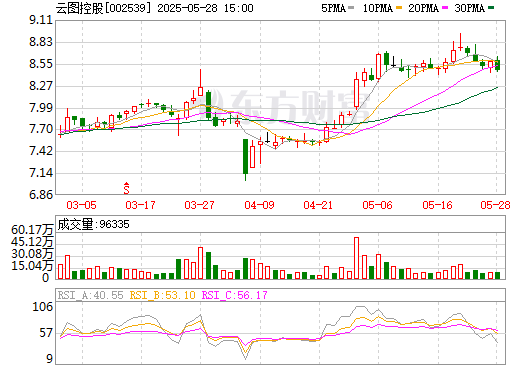Viewport: 520px width, 365px height.
Task: Click the 03-05 date axis label
Action: (x=81, y=205)
